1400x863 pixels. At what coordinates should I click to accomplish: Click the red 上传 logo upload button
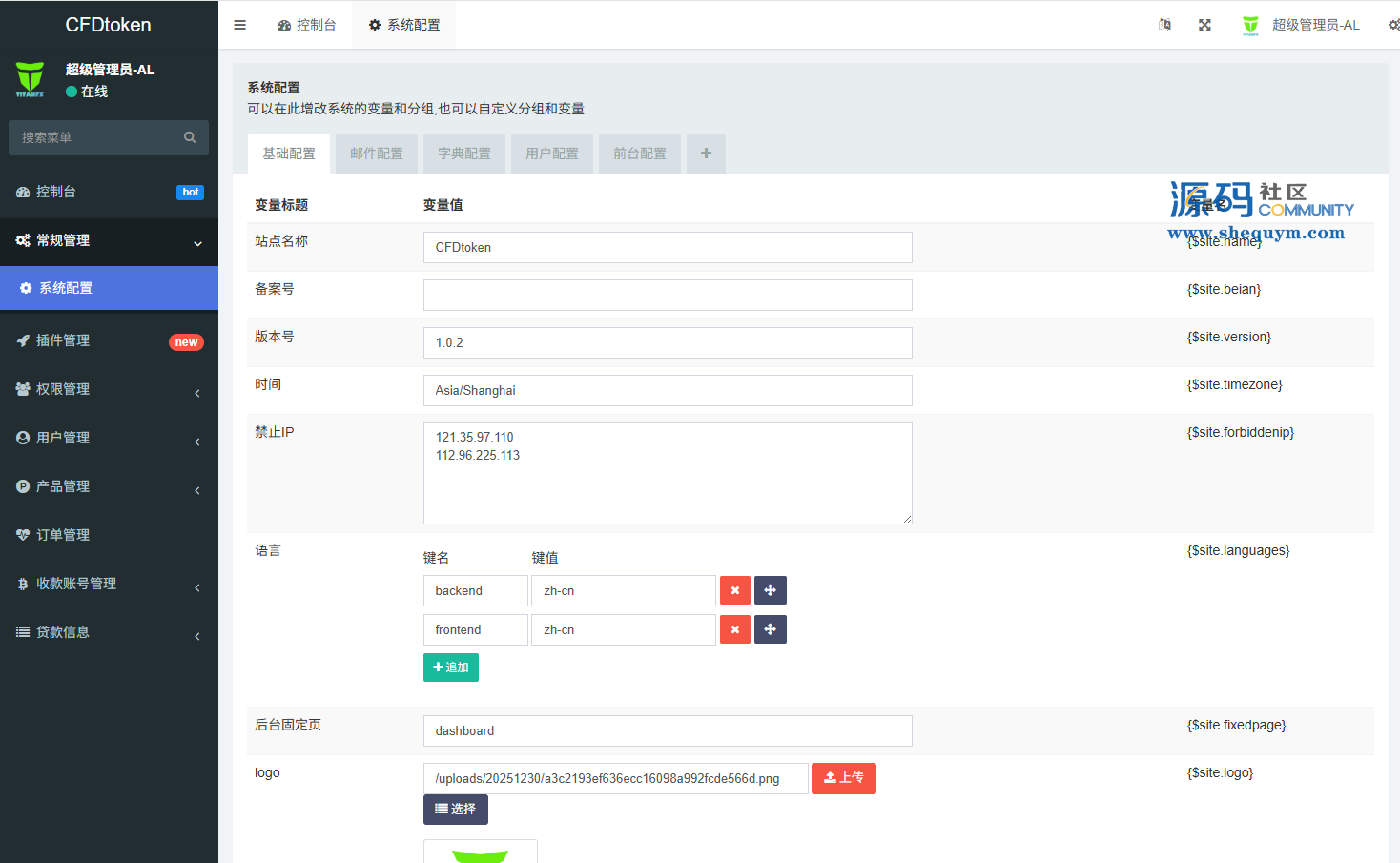pyautogui.click(x=843, y=778)
